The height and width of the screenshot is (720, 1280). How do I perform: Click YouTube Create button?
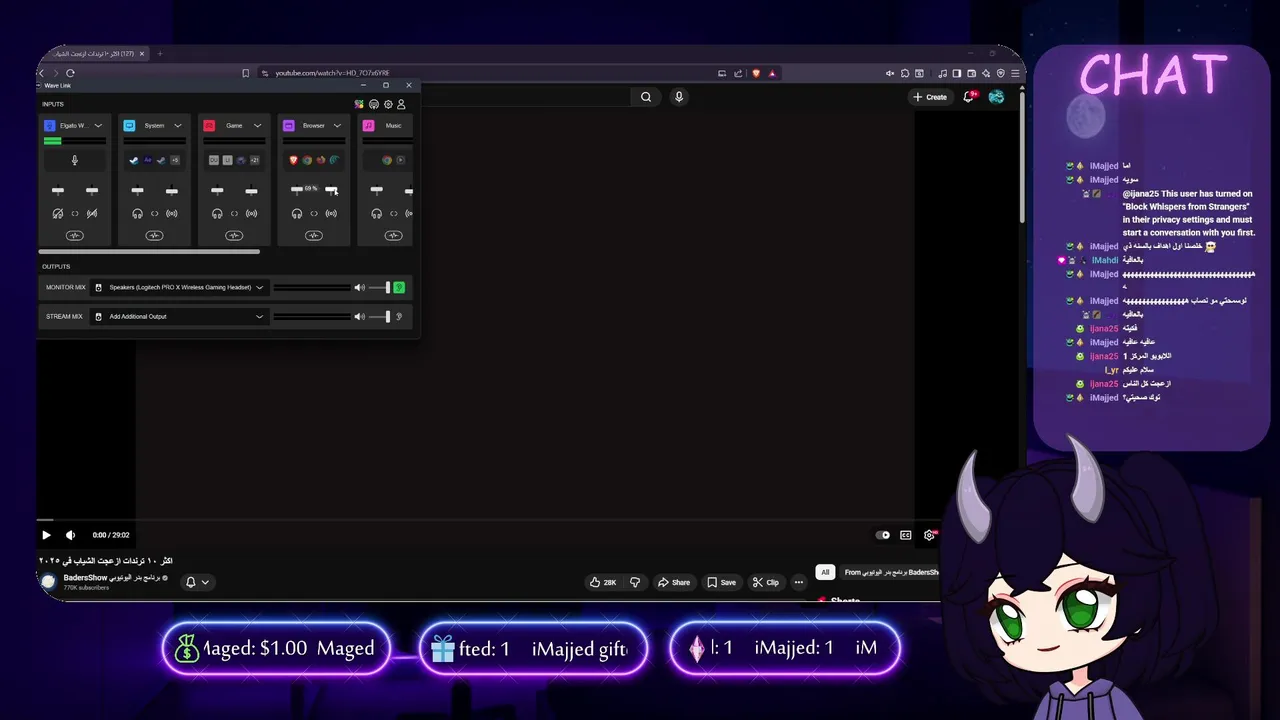(930, 97)
